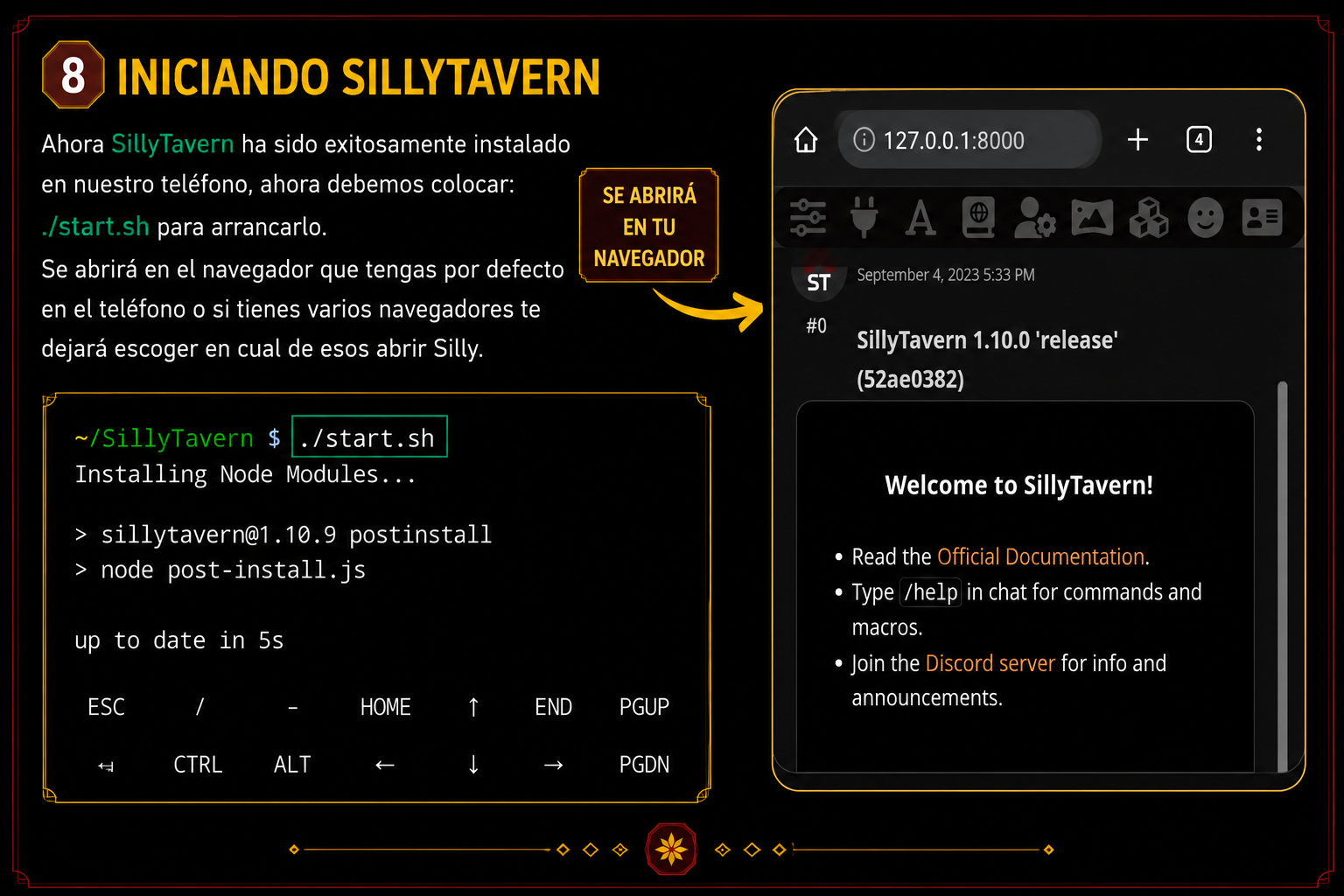
Task: Open the Official Documentation link
Action: (x=1040, y=556)
